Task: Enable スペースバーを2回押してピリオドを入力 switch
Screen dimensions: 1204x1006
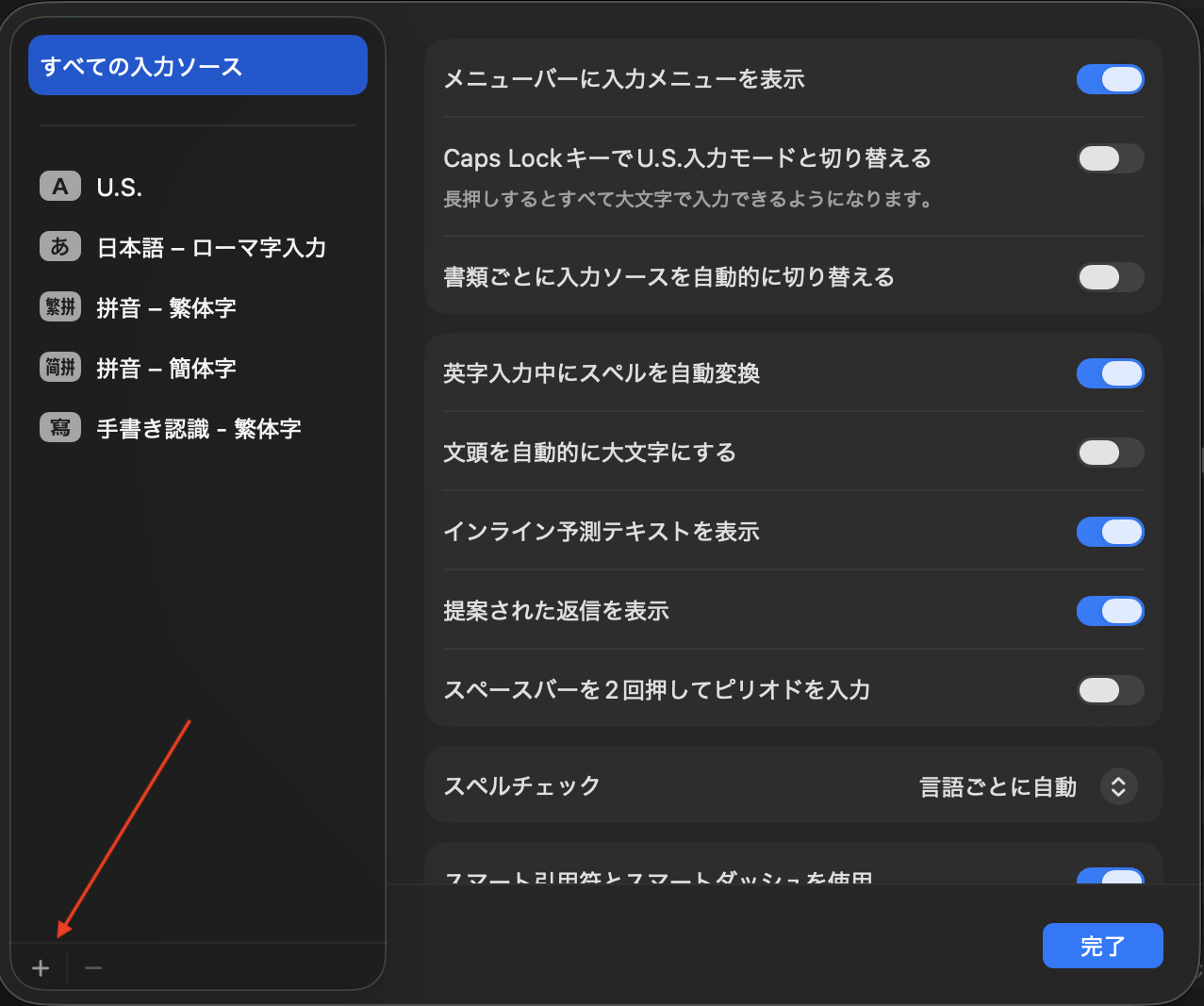Action: click(x=1110, y=690)
